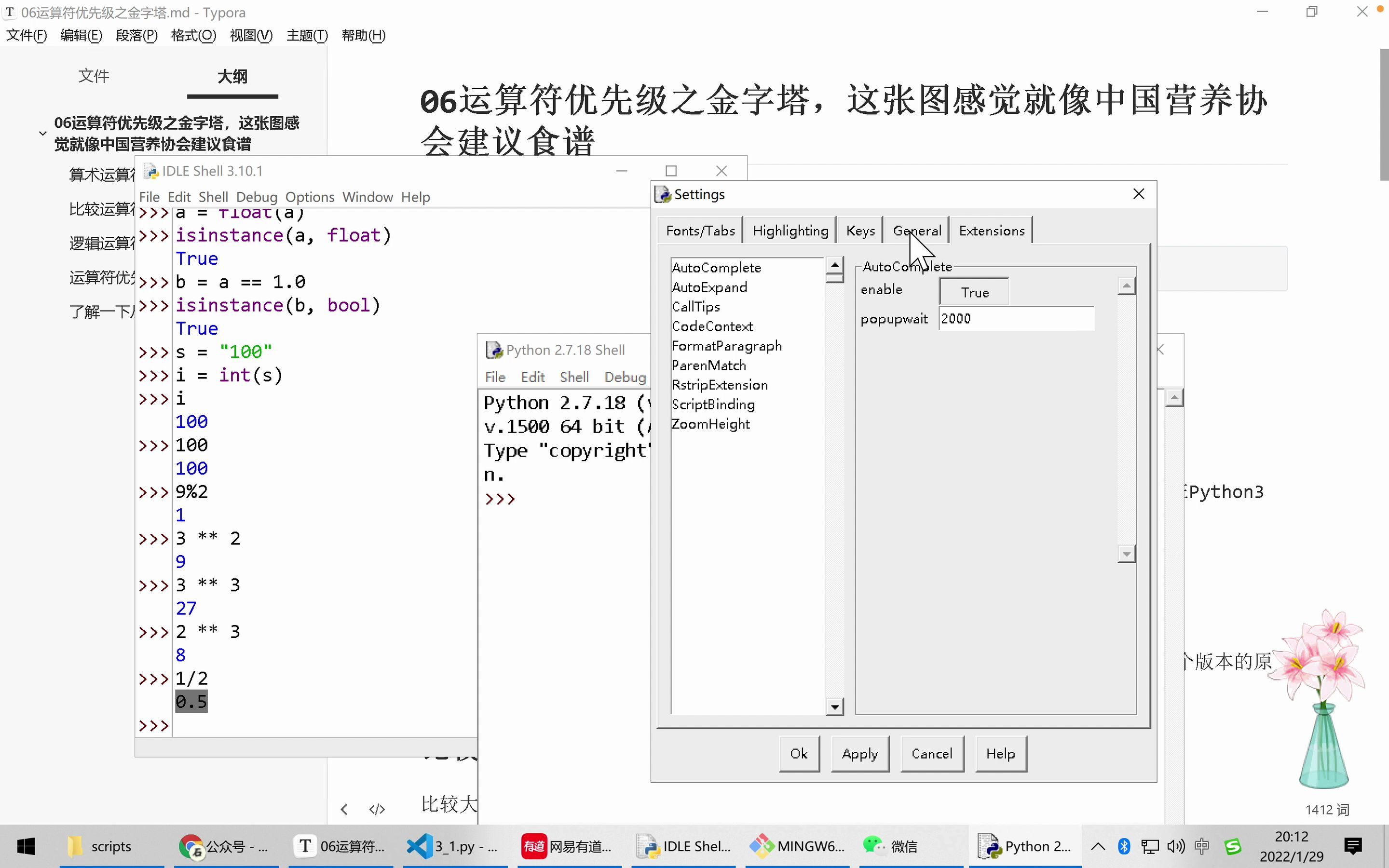Switch to the Keys settings tab
The width and height of the screenshot is (1389, 868).
[x=860, y=230]
